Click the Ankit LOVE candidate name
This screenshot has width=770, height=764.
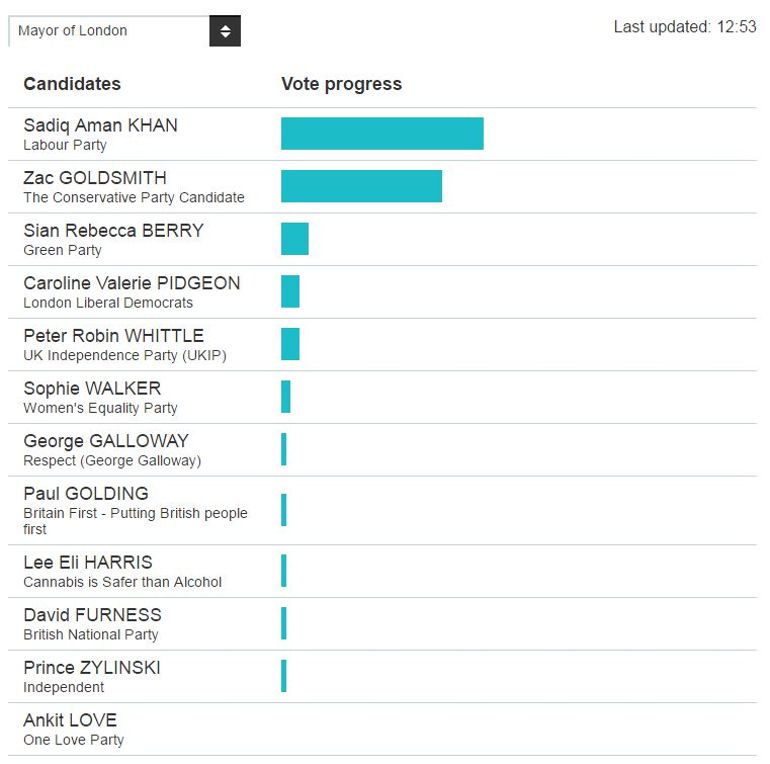[70, 720]
